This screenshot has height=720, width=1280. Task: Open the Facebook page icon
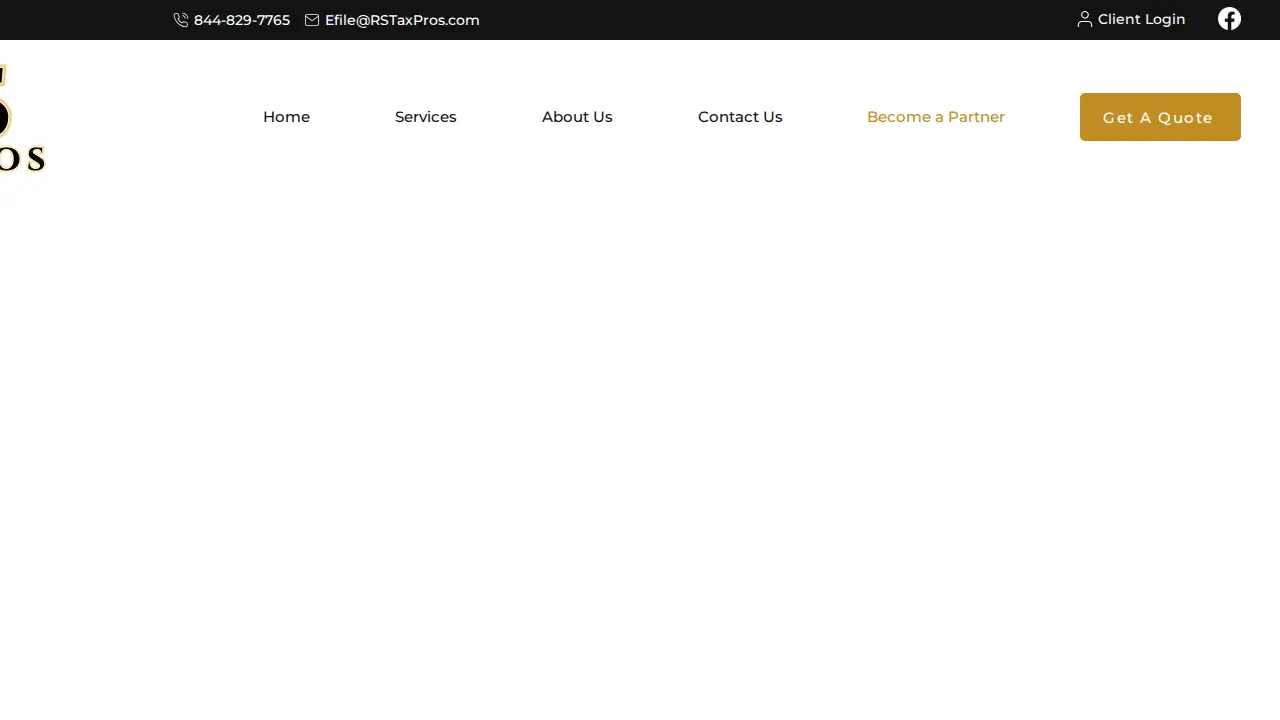(x=1229, y=19)
